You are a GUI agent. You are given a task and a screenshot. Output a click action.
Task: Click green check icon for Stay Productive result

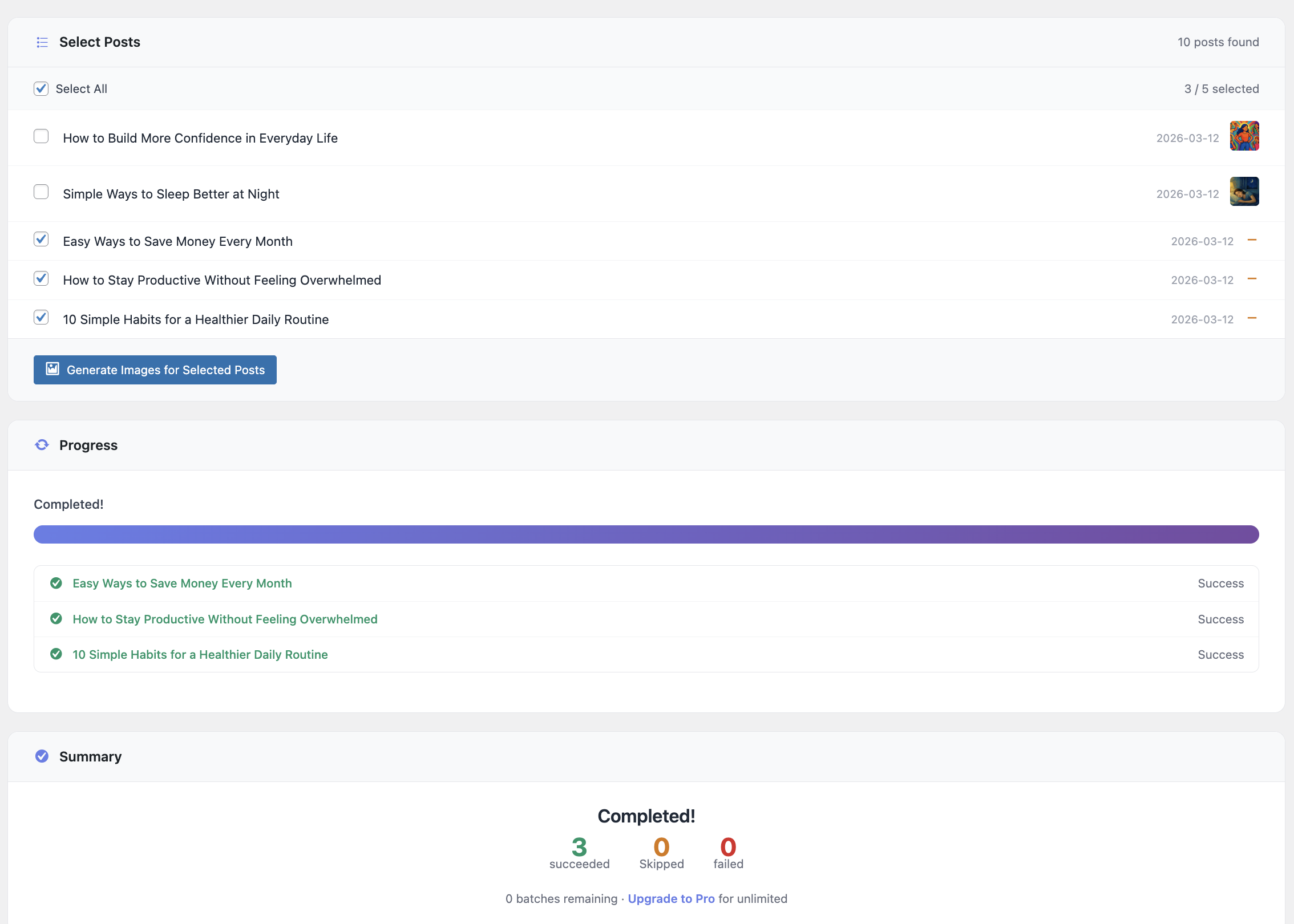[x=56, y=619]
